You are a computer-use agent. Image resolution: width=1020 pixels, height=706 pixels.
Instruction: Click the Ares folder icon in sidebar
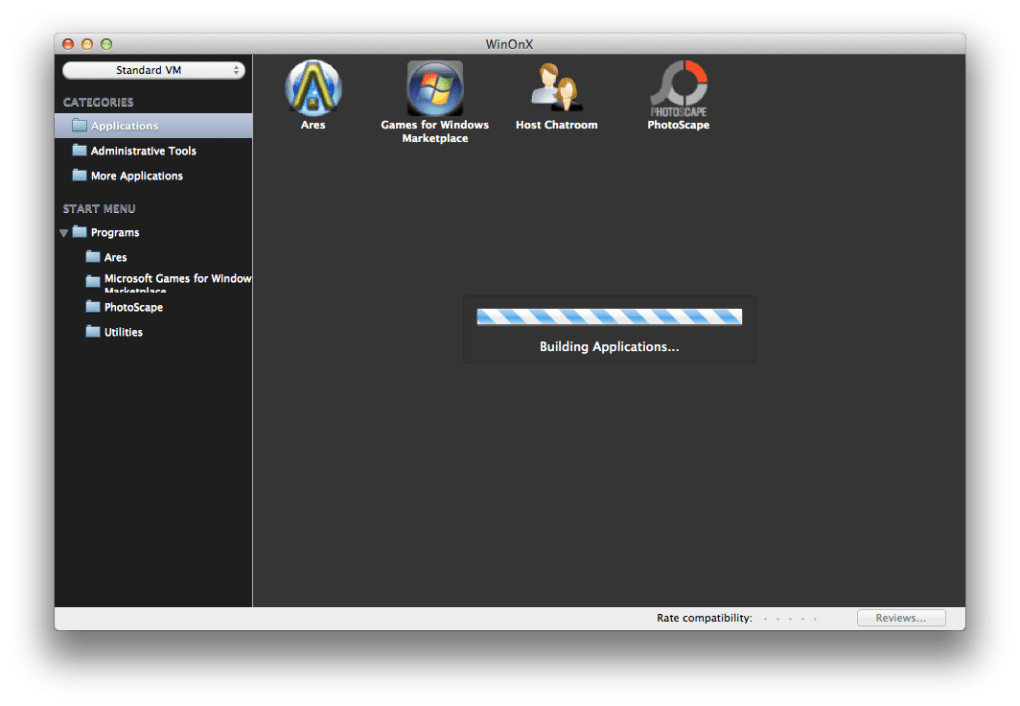93,256
